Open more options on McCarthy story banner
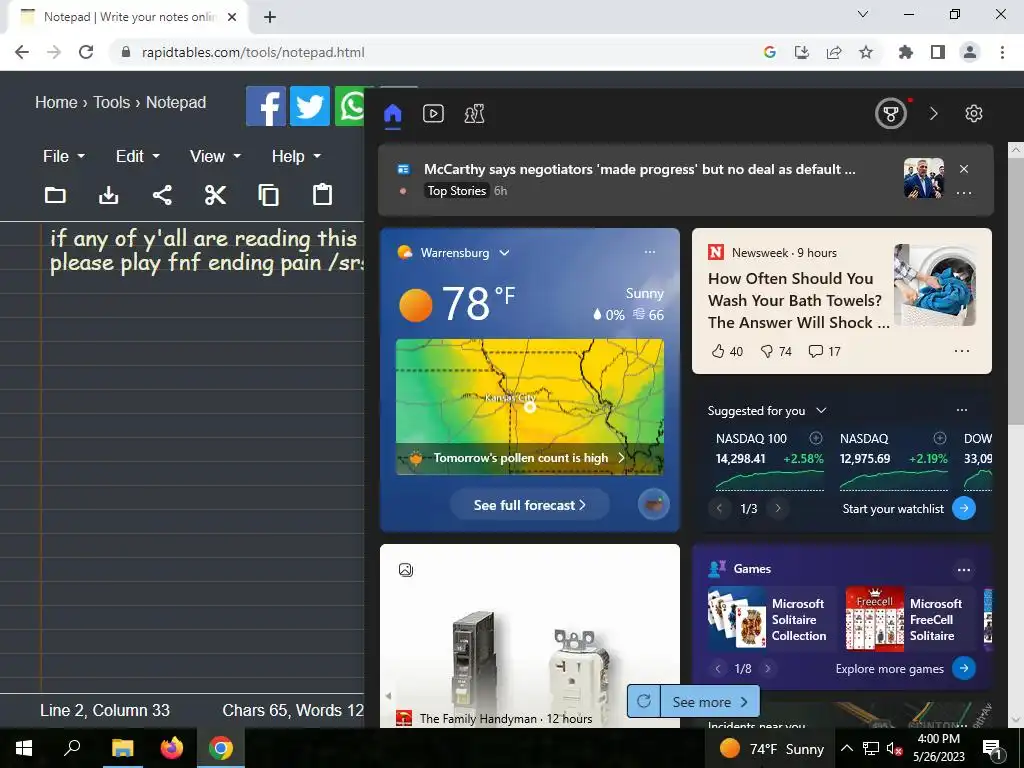Viewport: 1024px width, 768px height. point(964,193)
